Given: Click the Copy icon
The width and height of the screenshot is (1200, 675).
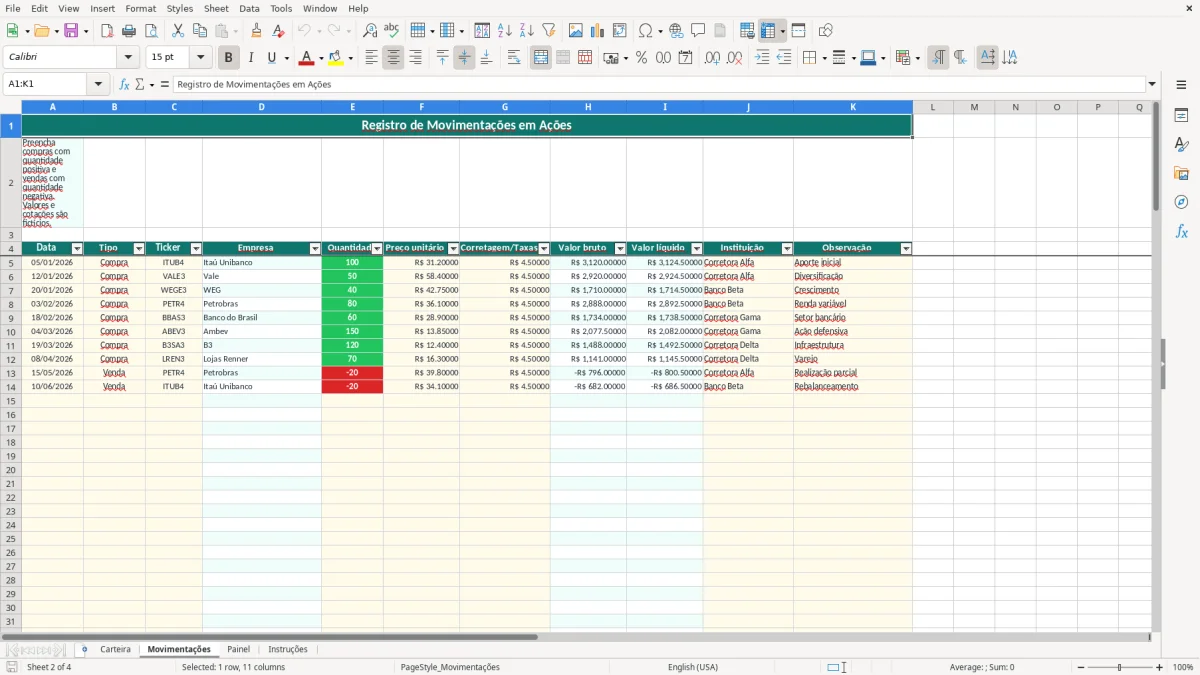Looking at the screenshot, I should (x=200, y=31).
